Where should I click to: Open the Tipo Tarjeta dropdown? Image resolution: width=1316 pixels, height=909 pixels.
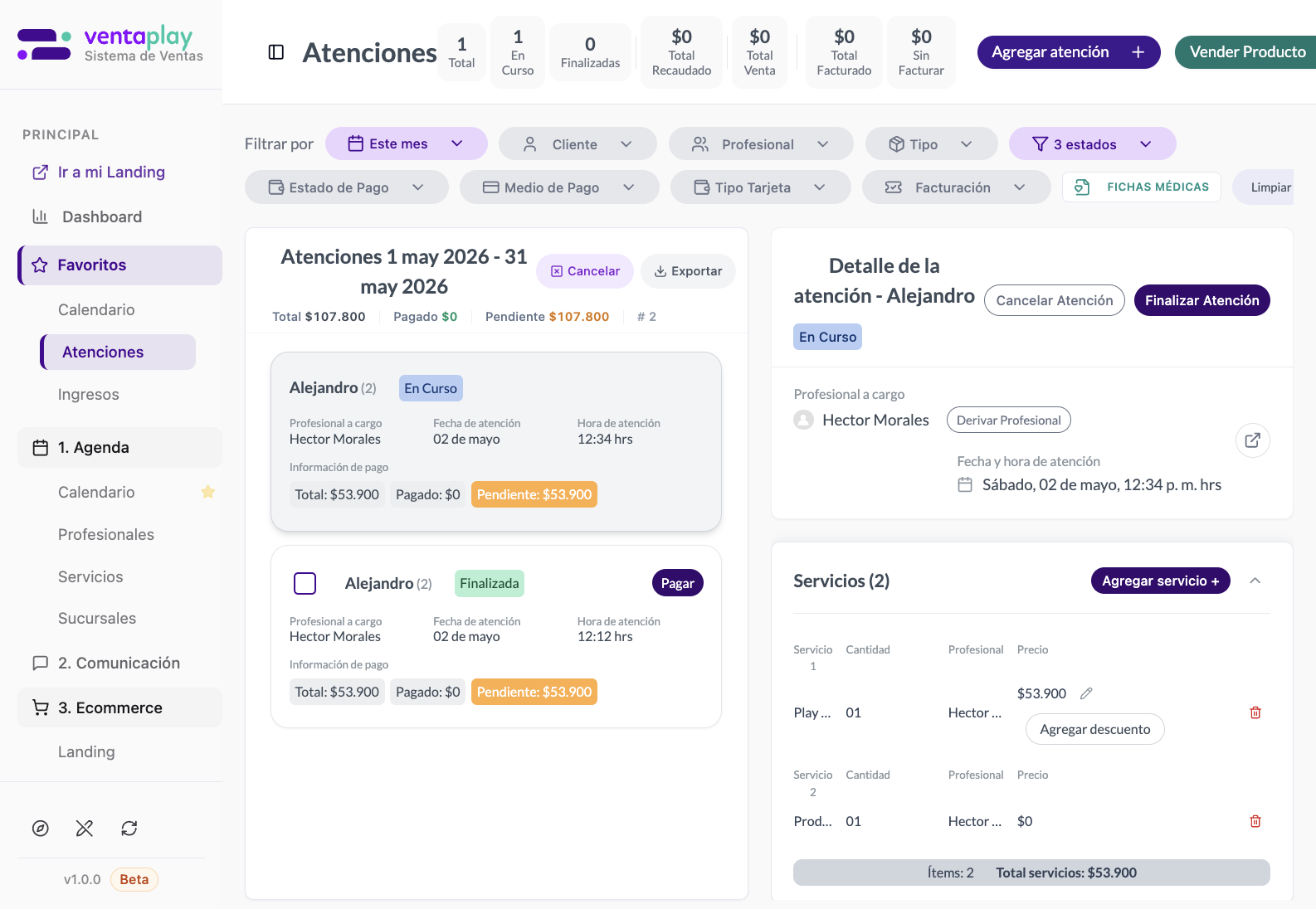pos(760,187)
